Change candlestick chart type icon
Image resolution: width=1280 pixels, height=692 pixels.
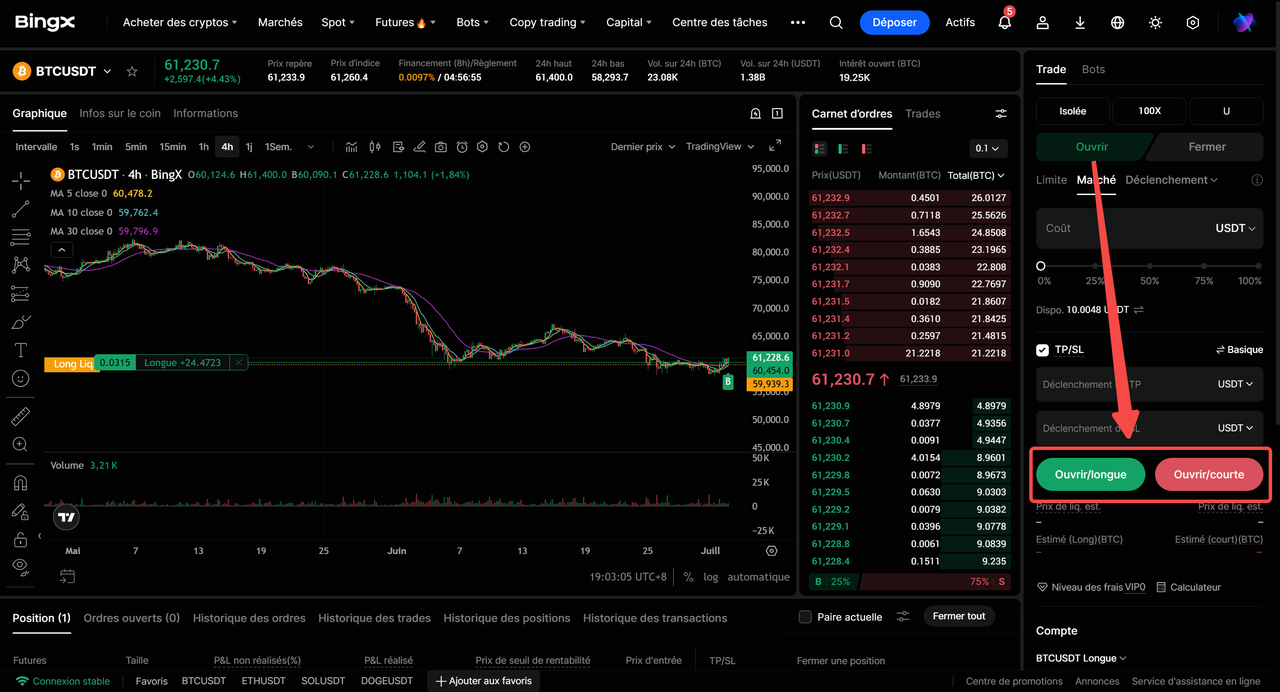point(375,147)
